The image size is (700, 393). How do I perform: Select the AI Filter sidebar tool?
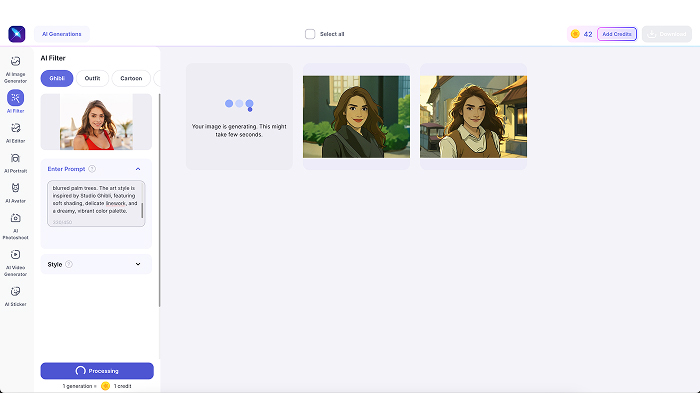[16, 101]
